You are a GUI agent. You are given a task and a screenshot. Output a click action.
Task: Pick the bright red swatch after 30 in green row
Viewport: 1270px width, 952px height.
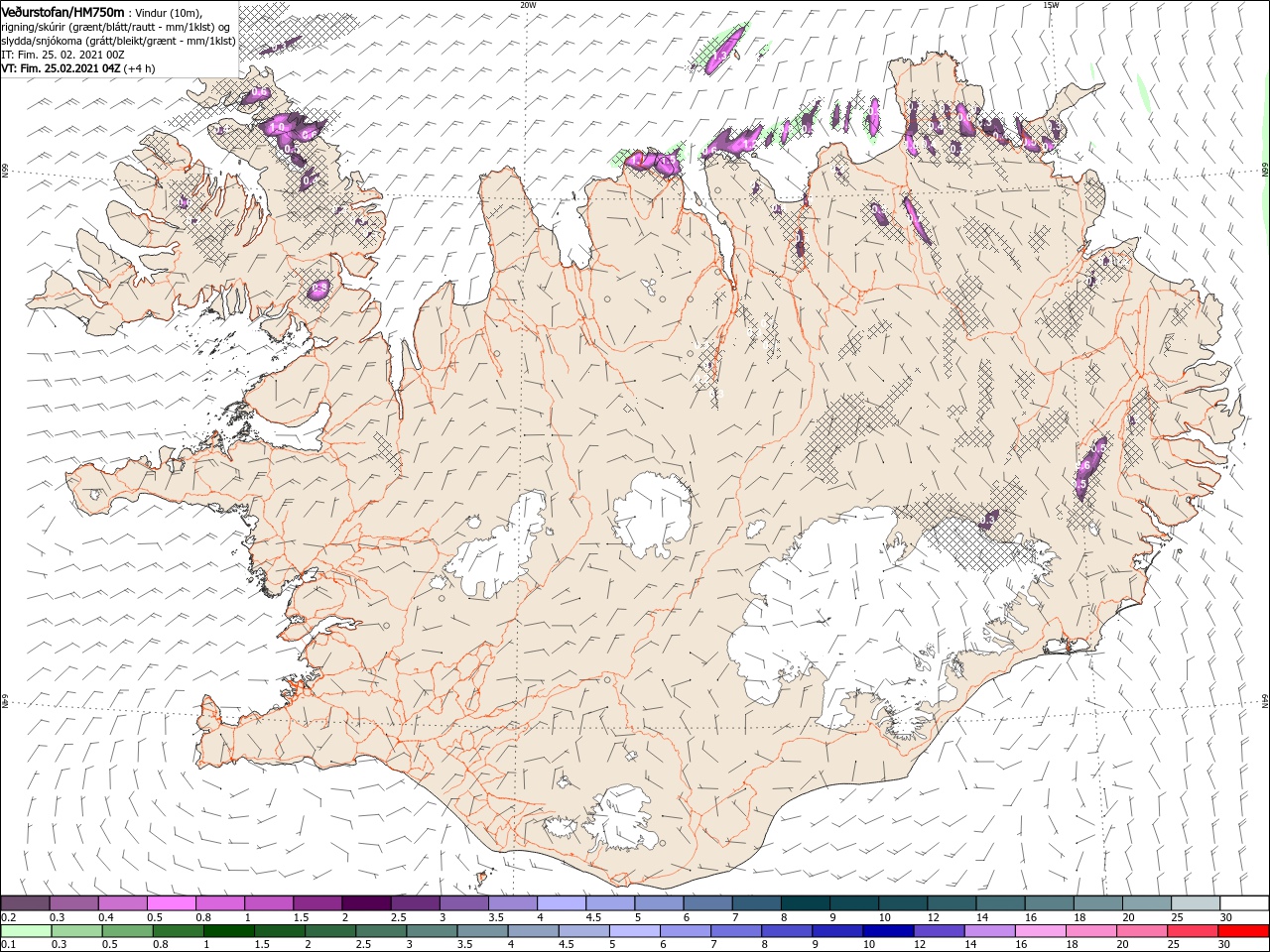click(x=1243, y=931)
